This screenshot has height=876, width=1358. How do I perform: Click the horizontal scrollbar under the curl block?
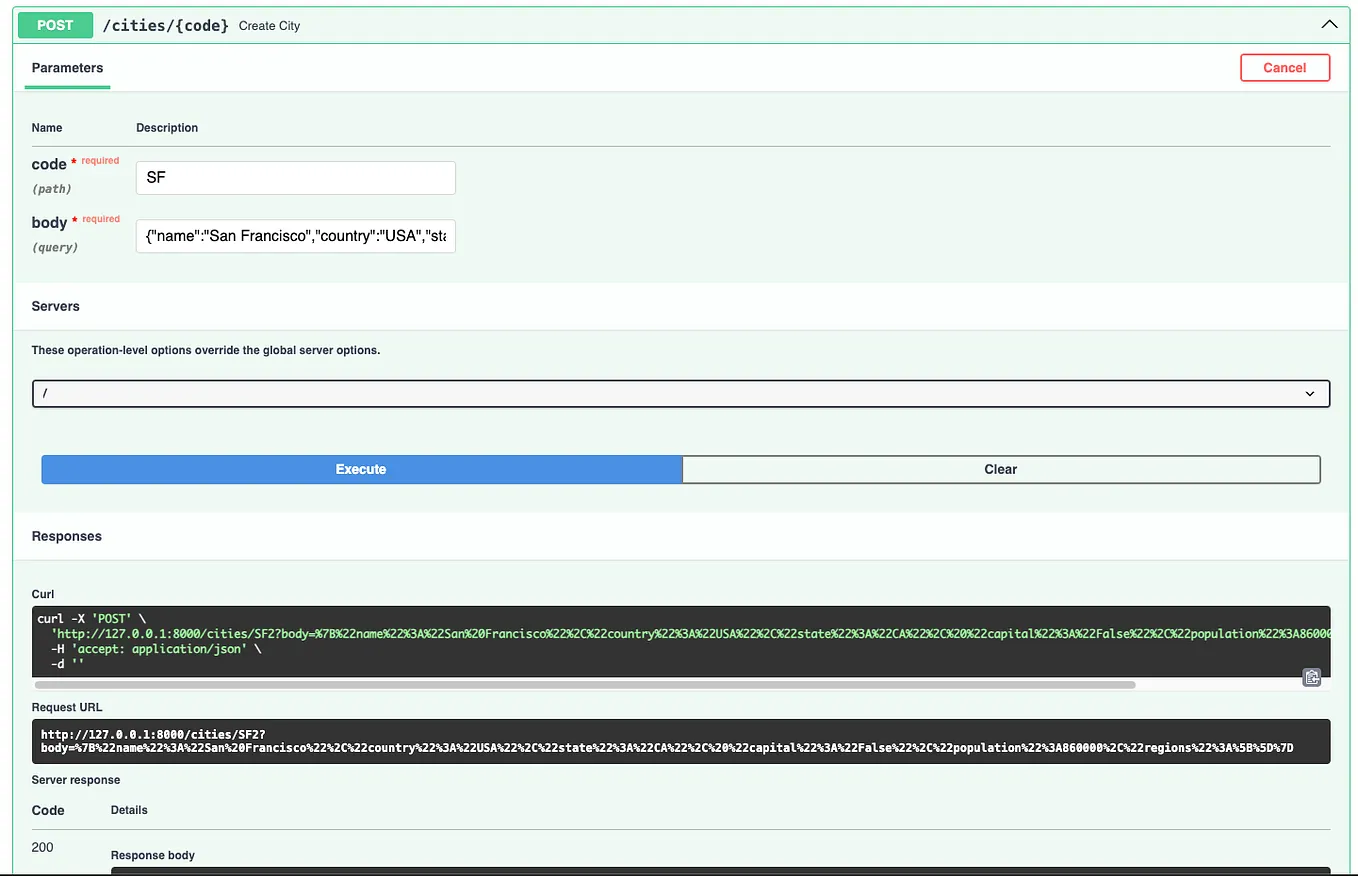click(585, 684)
